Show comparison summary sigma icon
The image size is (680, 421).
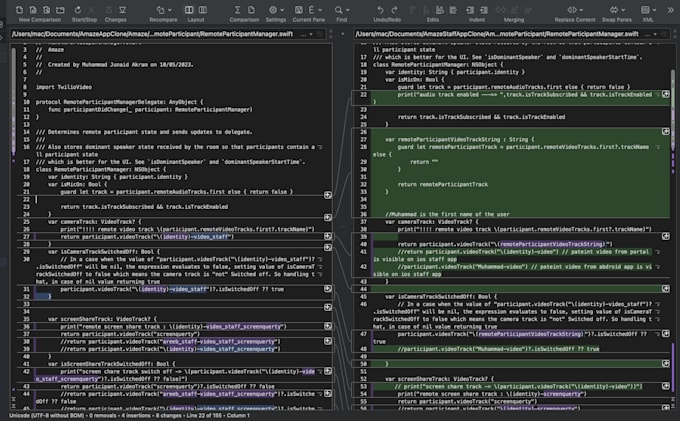(237, 10)
